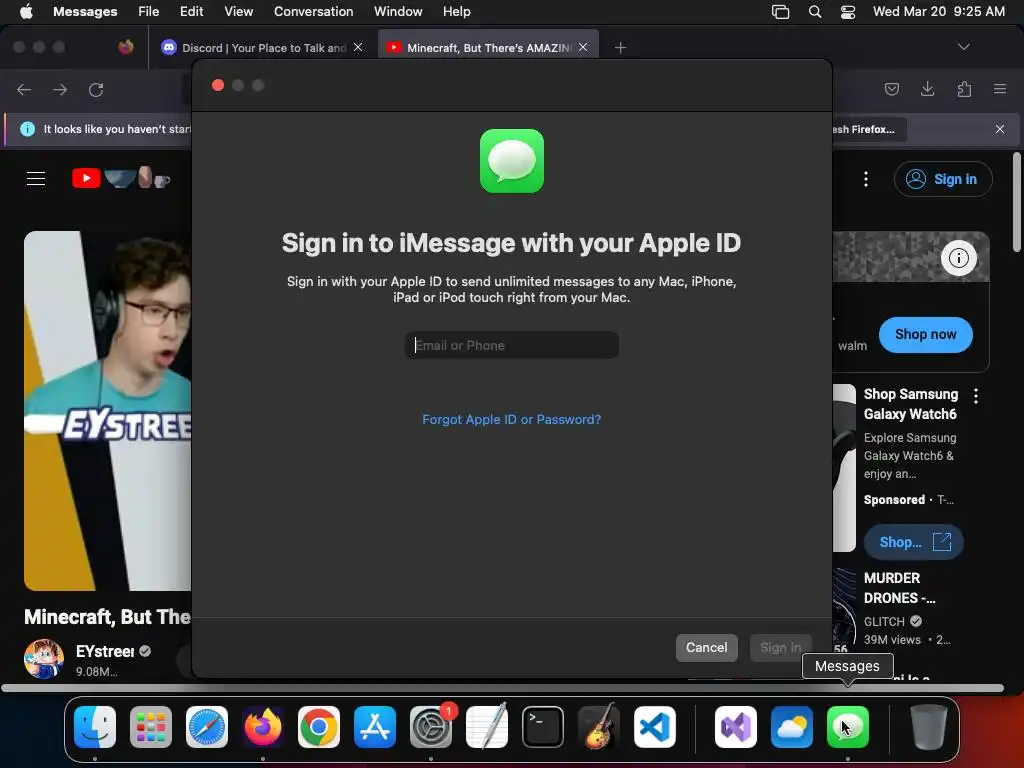
Task: Open the Weather app in Dock
Action: [792, 727]
